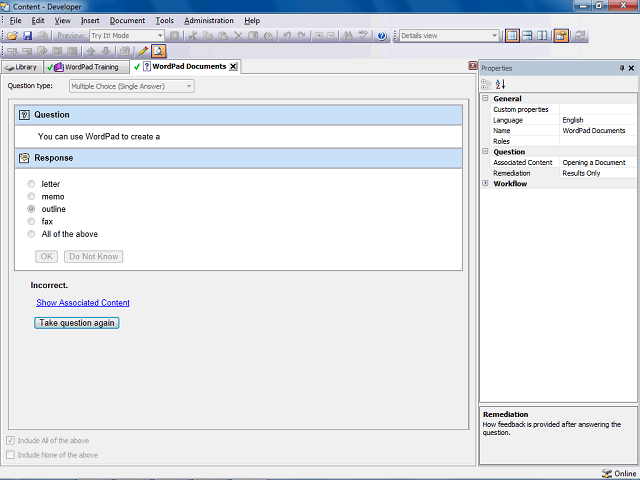Toggle the Properties pane toolbar icon
640x480 pixels.
pyautogui.click(x=561, y=36)
